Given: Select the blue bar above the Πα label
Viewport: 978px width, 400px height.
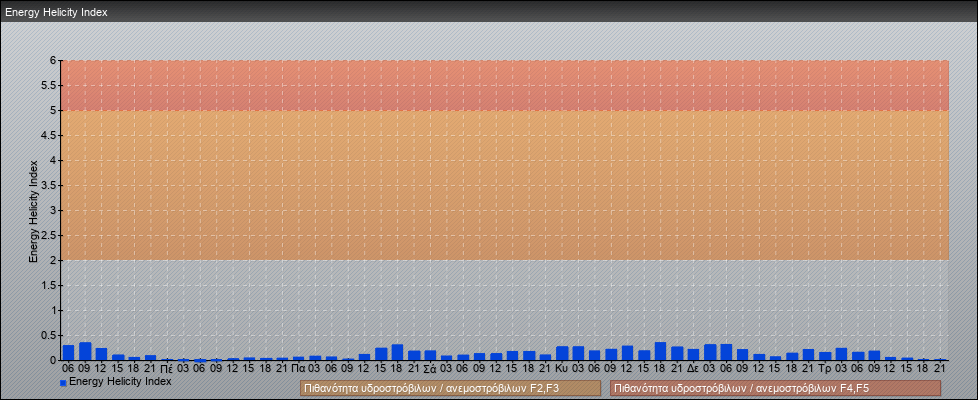Looking at the screenshot, I should 299,358.
